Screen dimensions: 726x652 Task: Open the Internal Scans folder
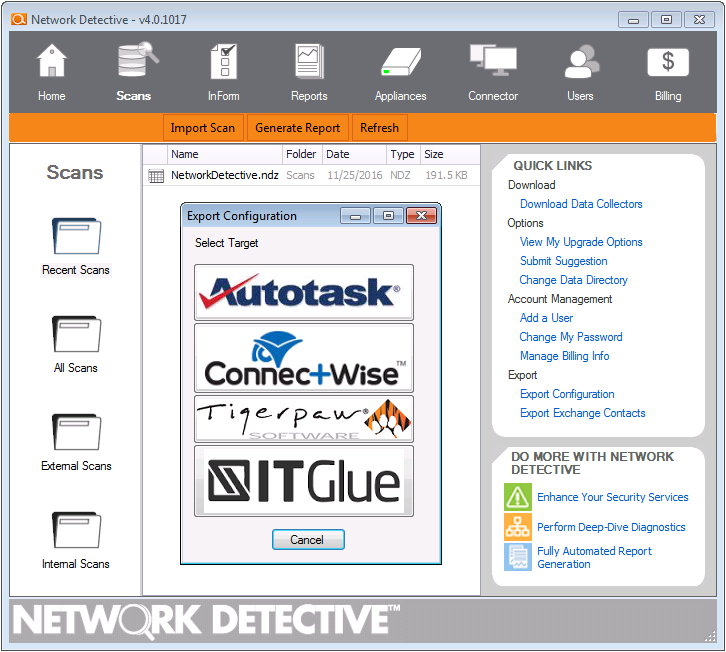76,530
